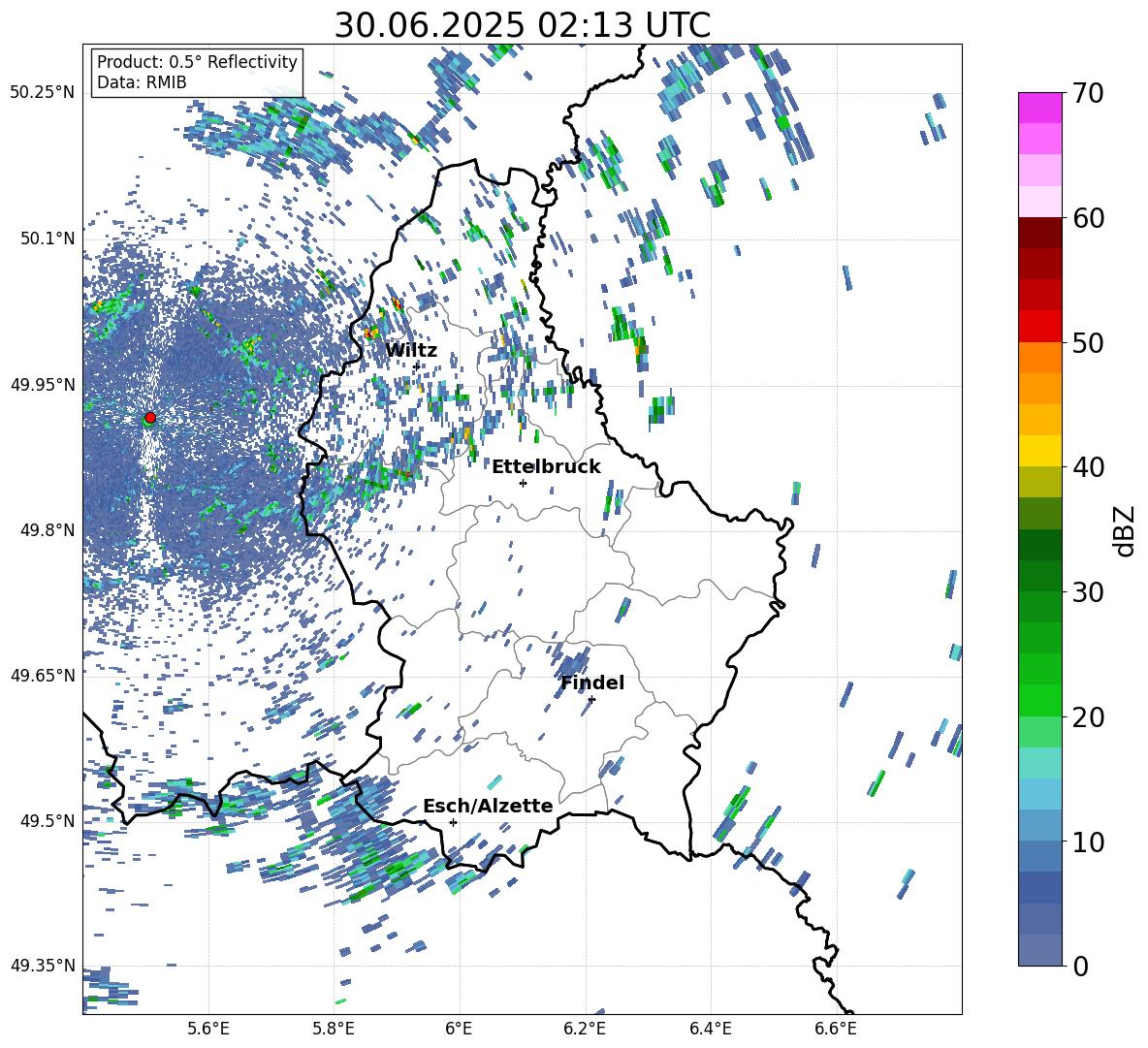The height and width of the screenshot is (1048, 1148).
Task: Click the 6.4°E longitude label
Action: pos(710,1029)
